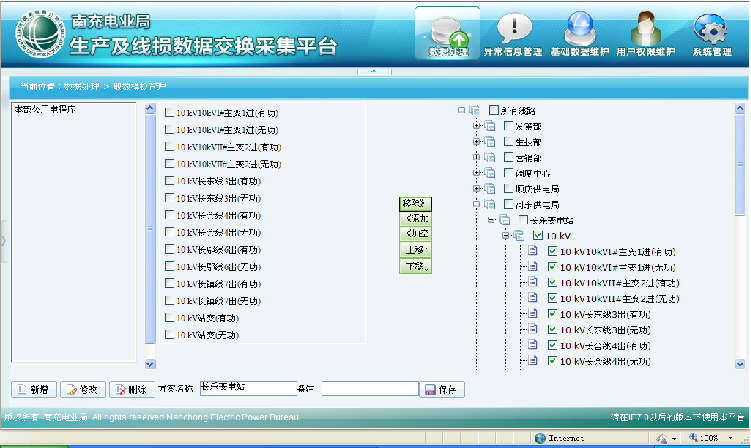Open 用户权限维护 user icon
This screenshot has width=751, height=448.
coord(642,31)
